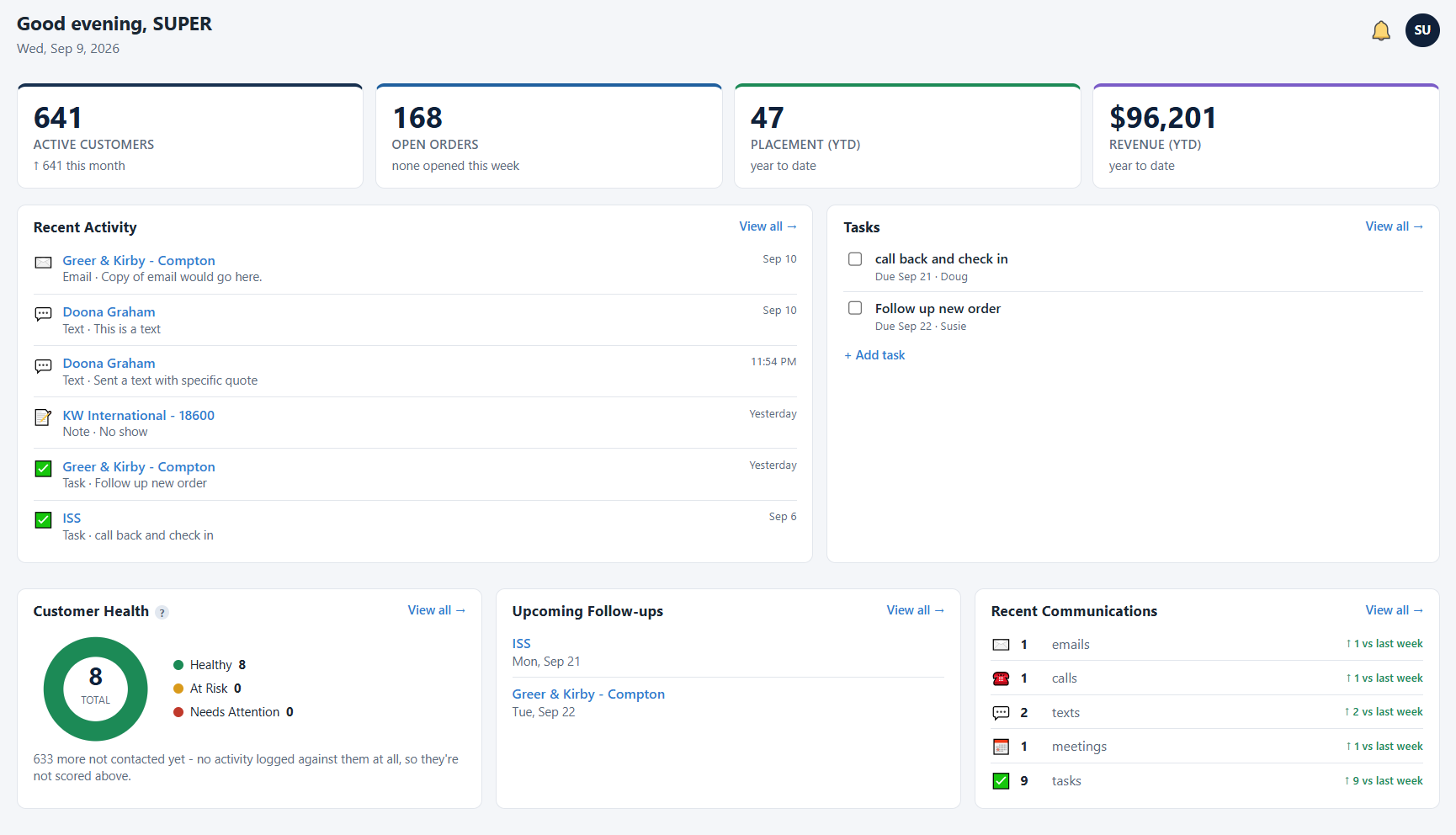Click 'Follow up new order' task title in Tasks
The height and width of the screenshot is (835, 1456).
click(938, 309)
